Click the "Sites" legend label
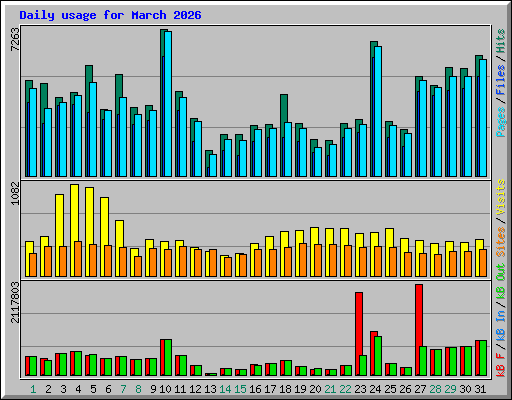 (501, 242)
